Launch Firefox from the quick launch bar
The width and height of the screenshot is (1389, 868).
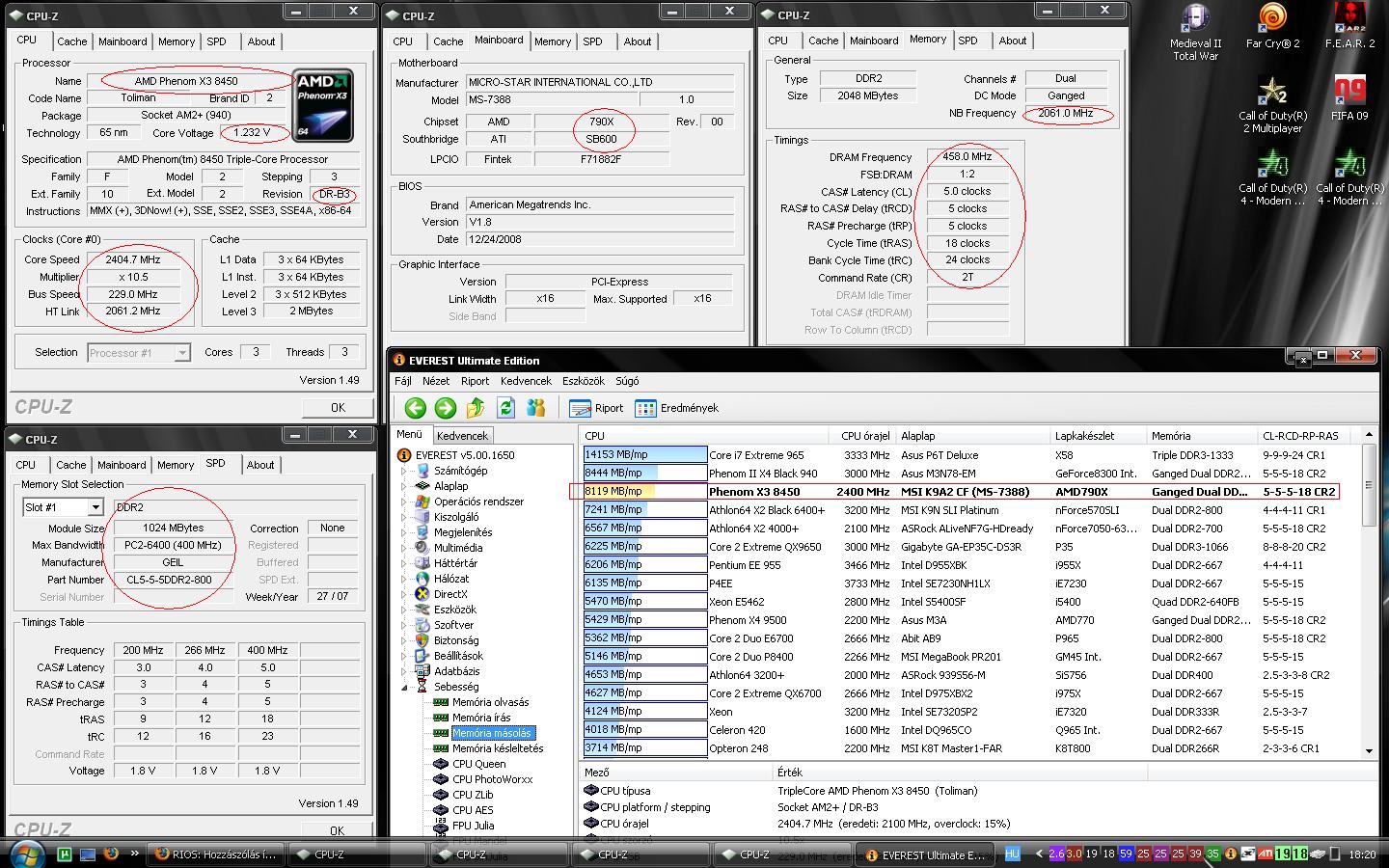(111, 854)
